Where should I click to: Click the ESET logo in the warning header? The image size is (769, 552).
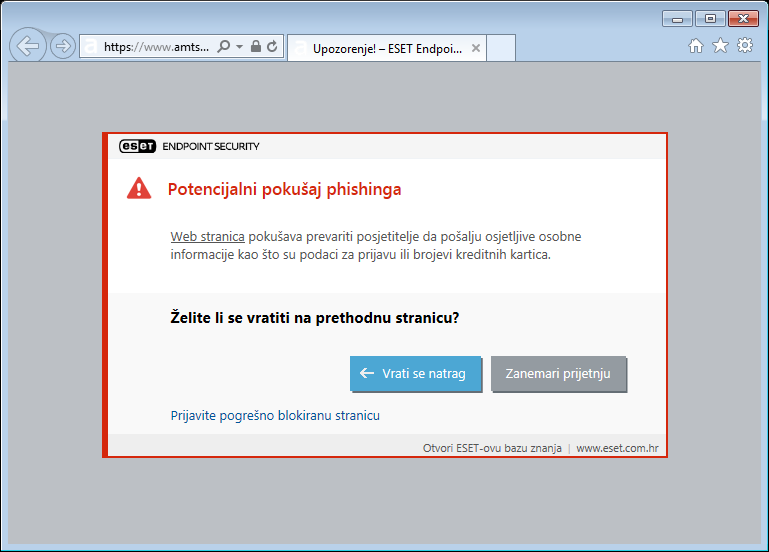click(137, 146)
